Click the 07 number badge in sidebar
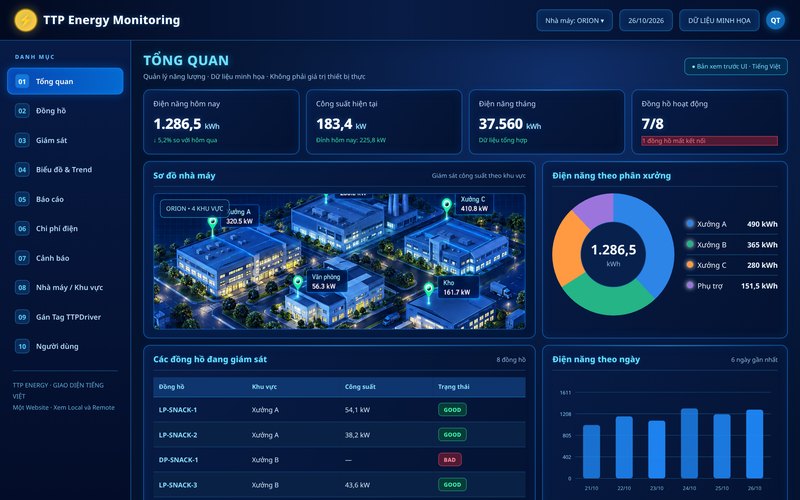This screenshot has height=500, width=800. coord(22,258)
